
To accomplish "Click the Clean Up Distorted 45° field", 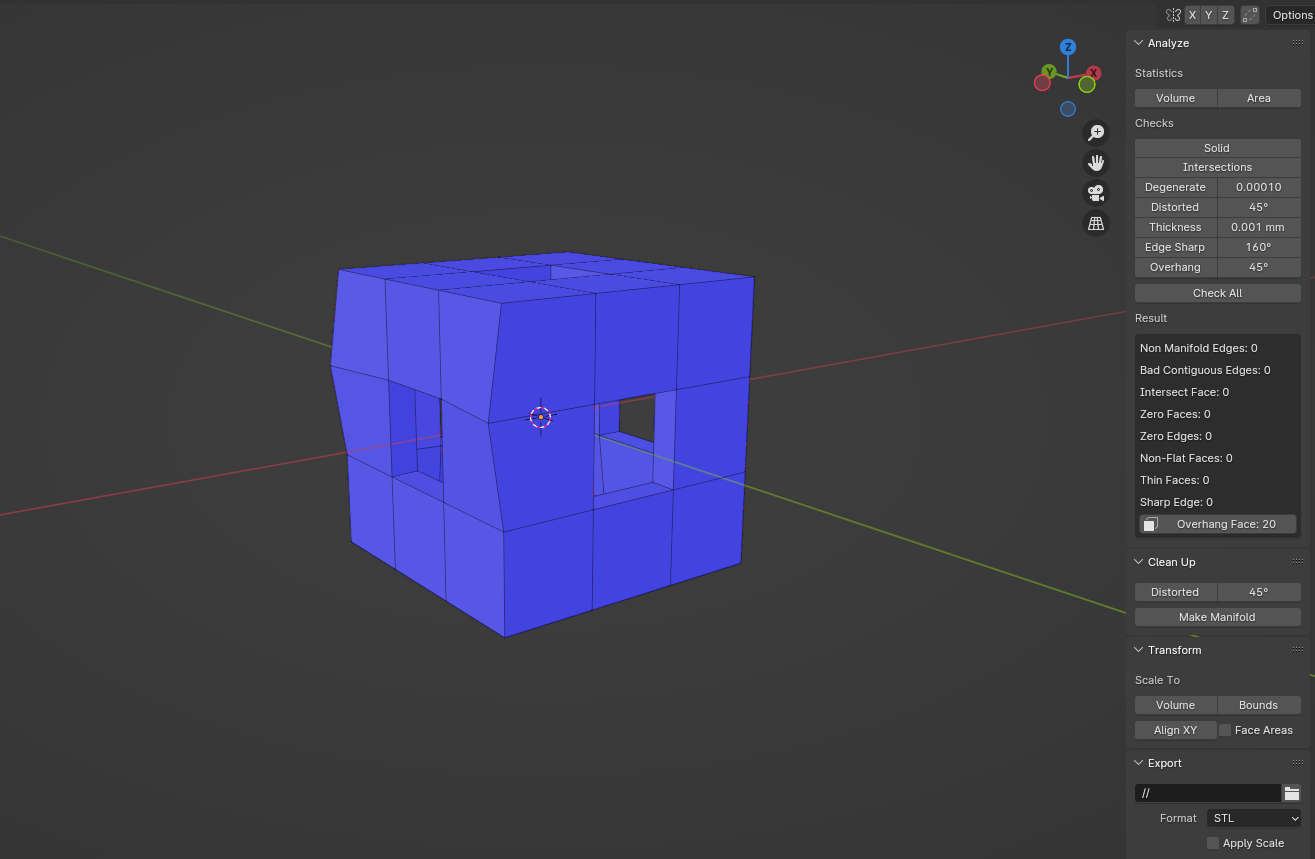I will pyautogui.click(x=1259, y=592).
